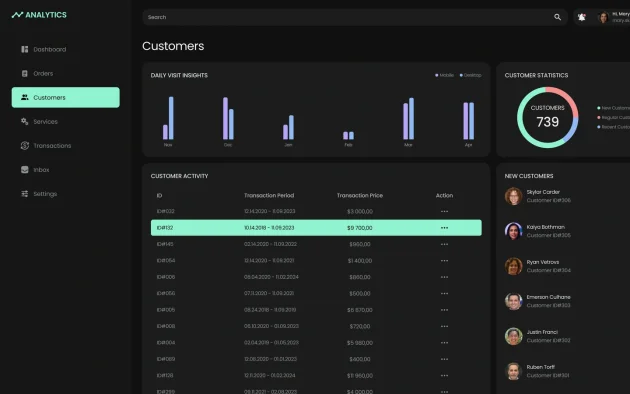Select the Customers sidebar item
The image size is (630, 394).
[65, 97]
